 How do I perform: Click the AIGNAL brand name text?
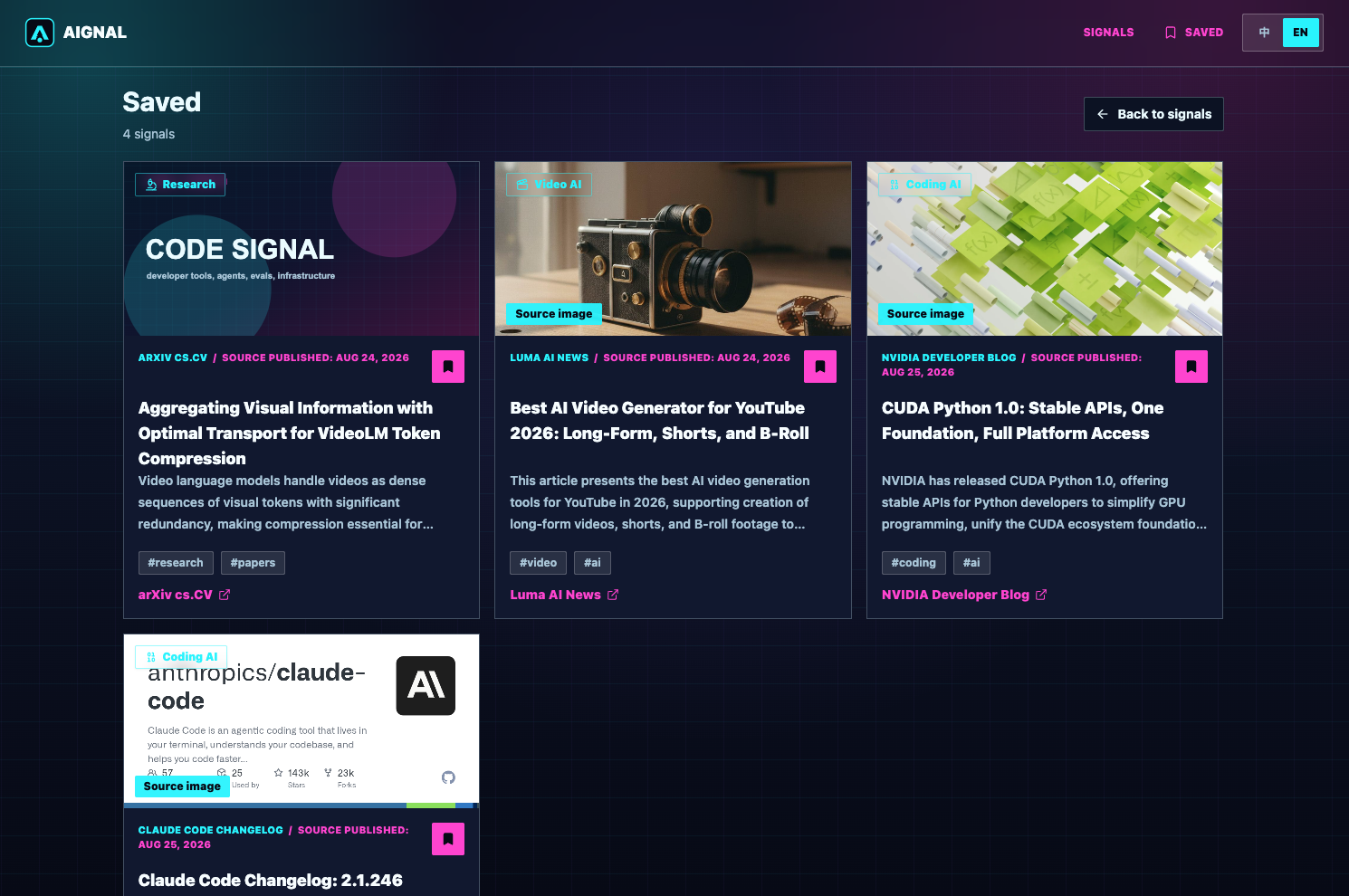click(95, 33)
